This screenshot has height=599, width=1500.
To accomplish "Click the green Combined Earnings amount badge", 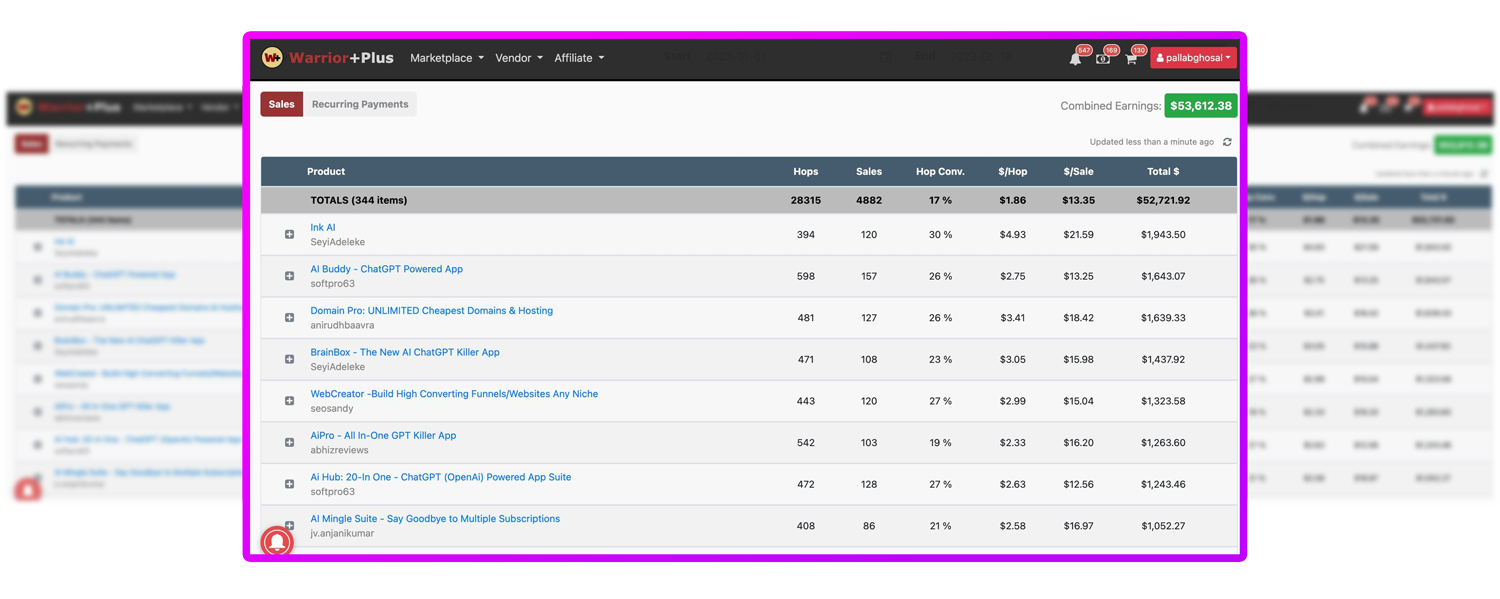I will (x=1200, y=106).
